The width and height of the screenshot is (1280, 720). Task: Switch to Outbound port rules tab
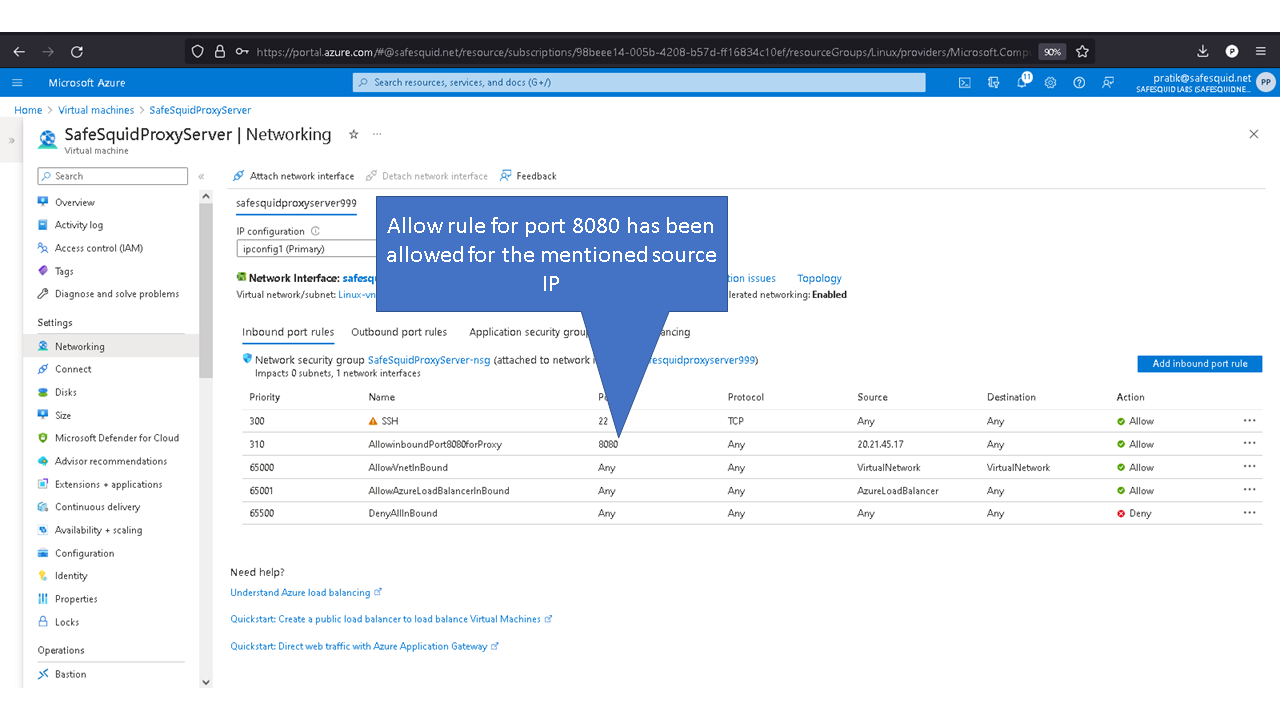pos(399,332)
